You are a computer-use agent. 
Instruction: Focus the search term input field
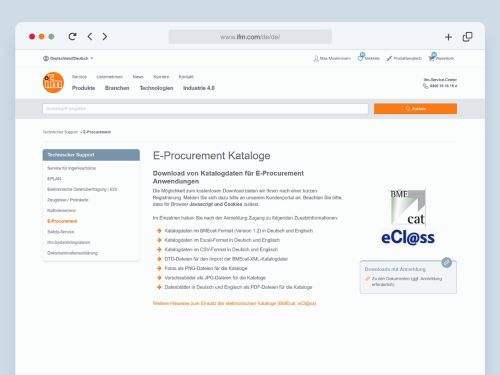[205, 109]
